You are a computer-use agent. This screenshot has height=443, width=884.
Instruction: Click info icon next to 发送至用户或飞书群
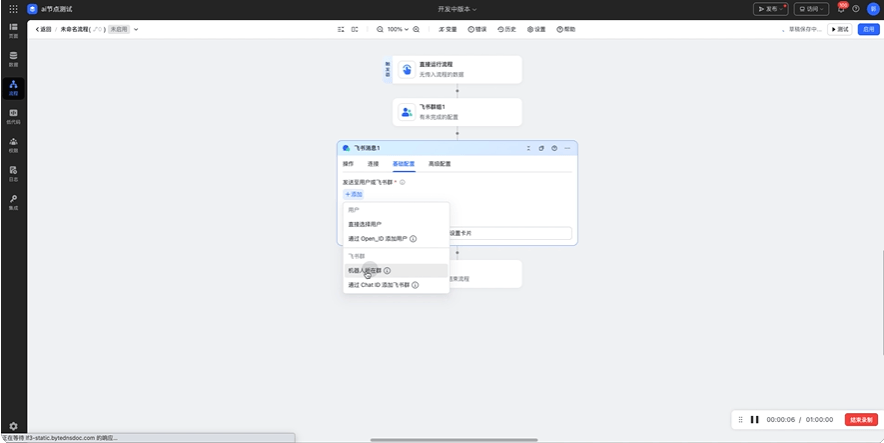coord(403,182)
